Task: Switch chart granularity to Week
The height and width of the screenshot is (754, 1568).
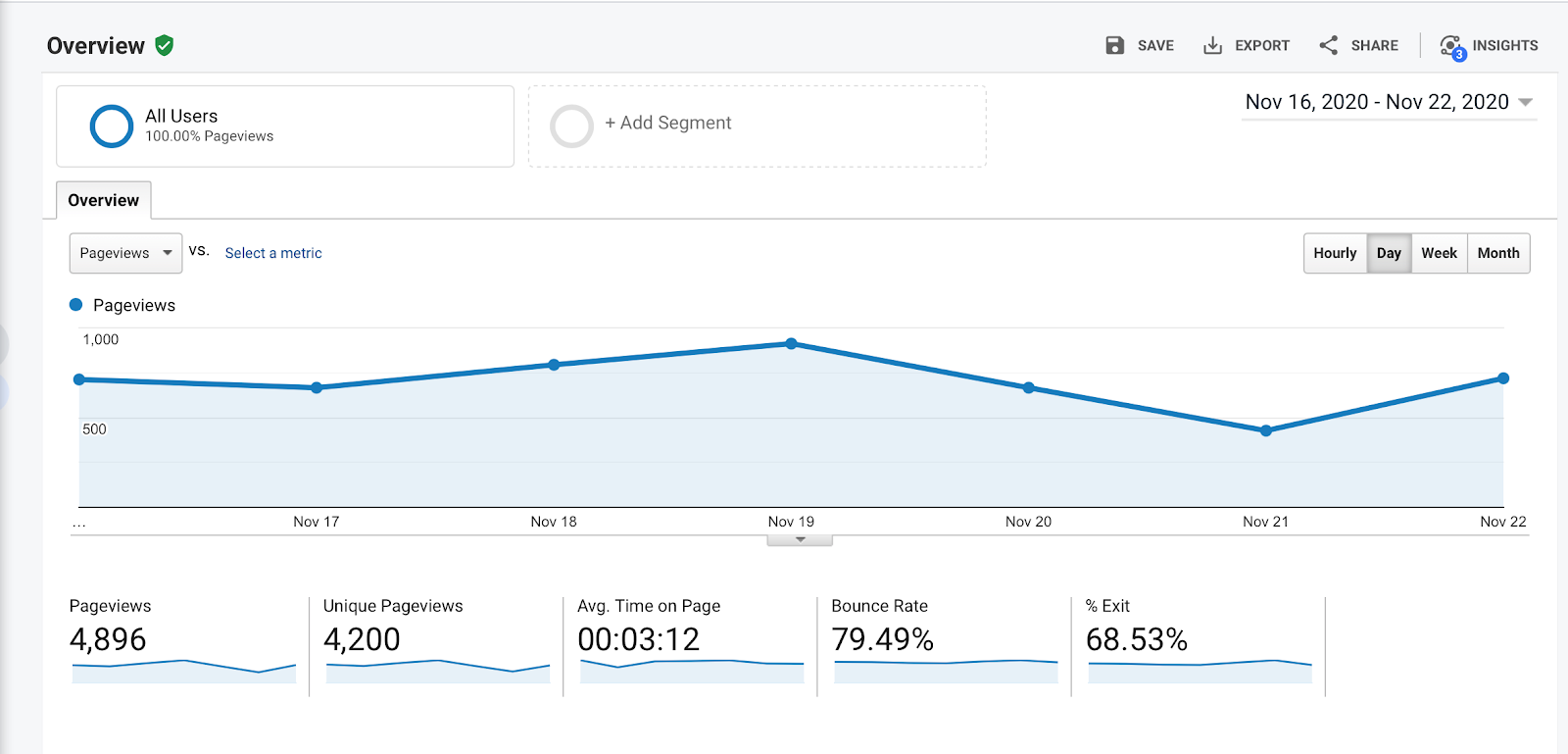Action: pos(1439,253)
